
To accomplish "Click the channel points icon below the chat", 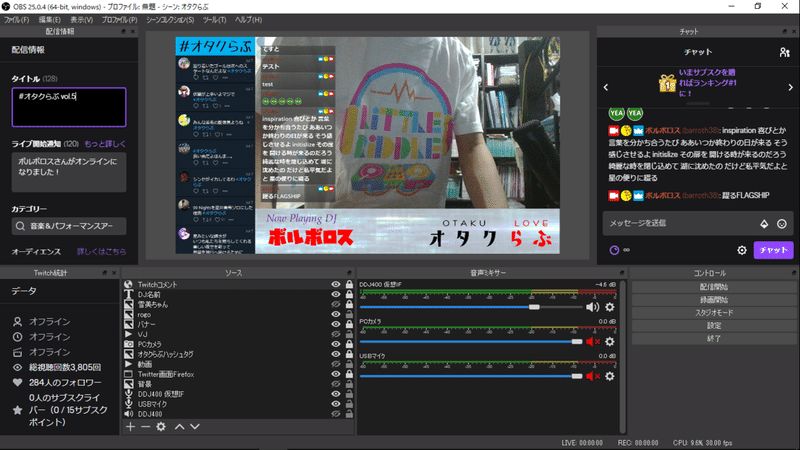I will 614,250.
